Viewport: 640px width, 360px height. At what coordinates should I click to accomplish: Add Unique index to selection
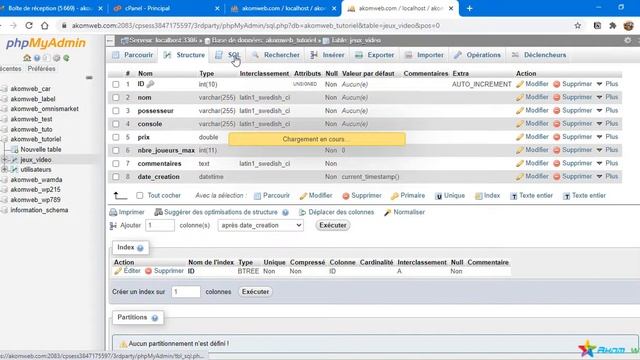(x=450, y=196)
